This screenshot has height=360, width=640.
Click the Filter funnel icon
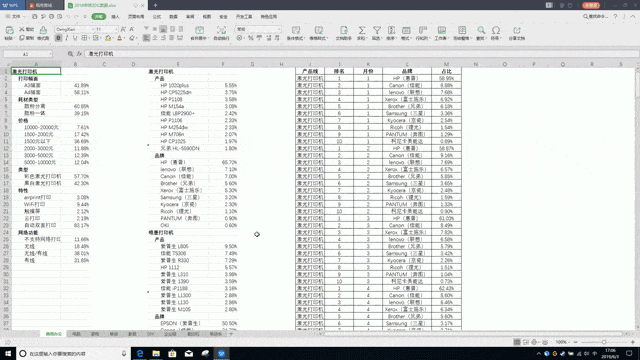click(377, 30)
